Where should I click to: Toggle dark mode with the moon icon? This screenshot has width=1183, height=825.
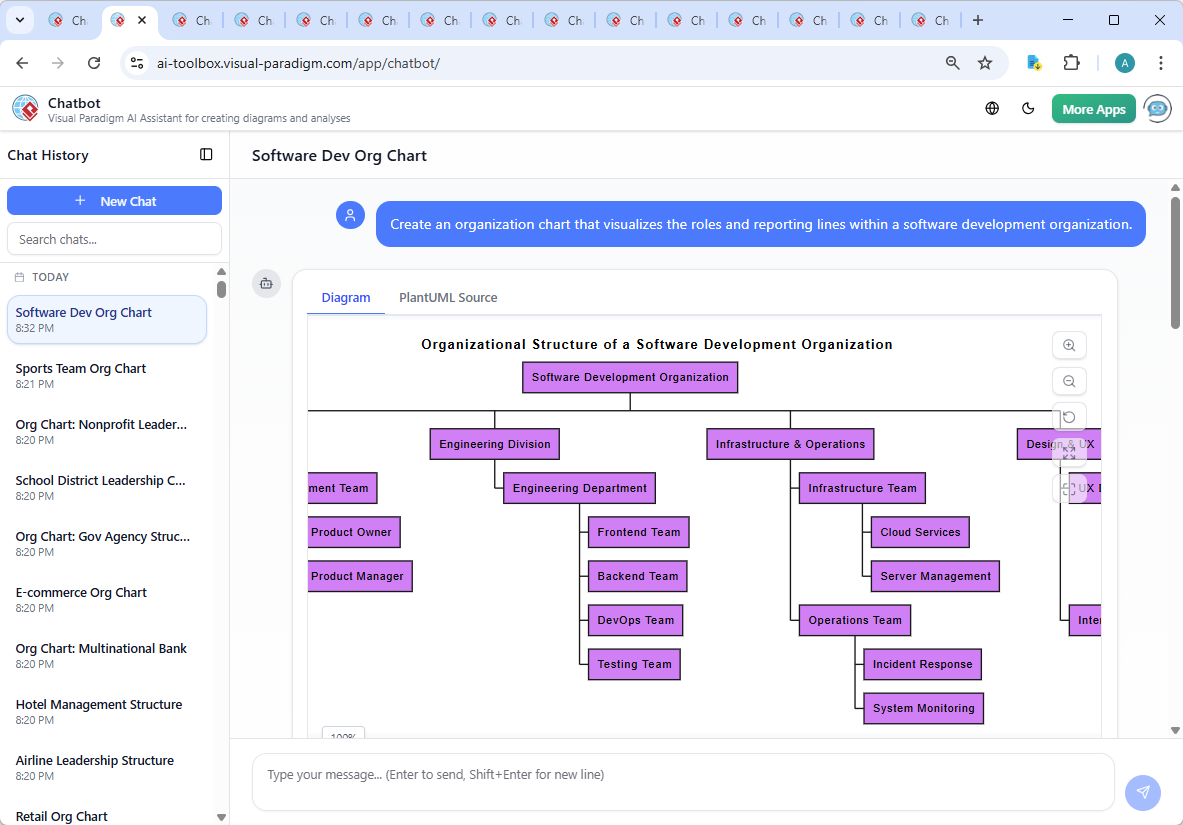pyautogui.click(x=1028, y=109)
